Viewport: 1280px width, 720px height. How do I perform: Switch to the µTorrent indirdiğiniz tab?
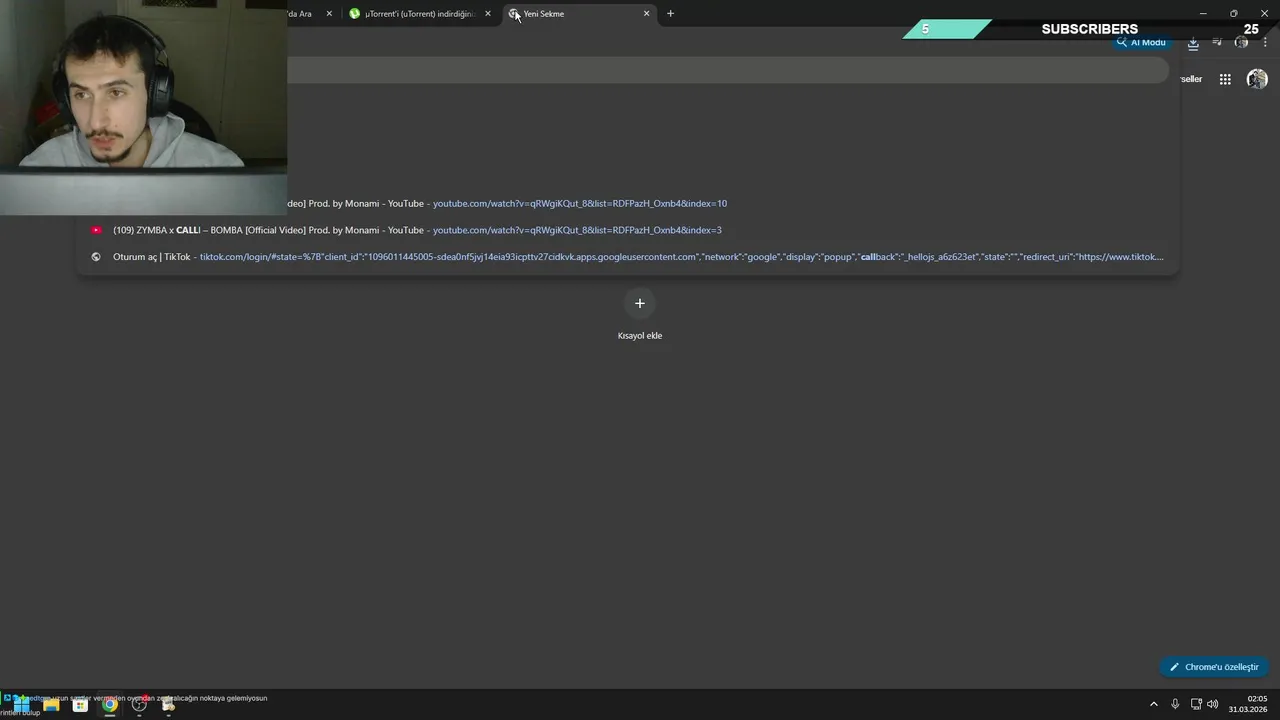[x=419, y=14]
